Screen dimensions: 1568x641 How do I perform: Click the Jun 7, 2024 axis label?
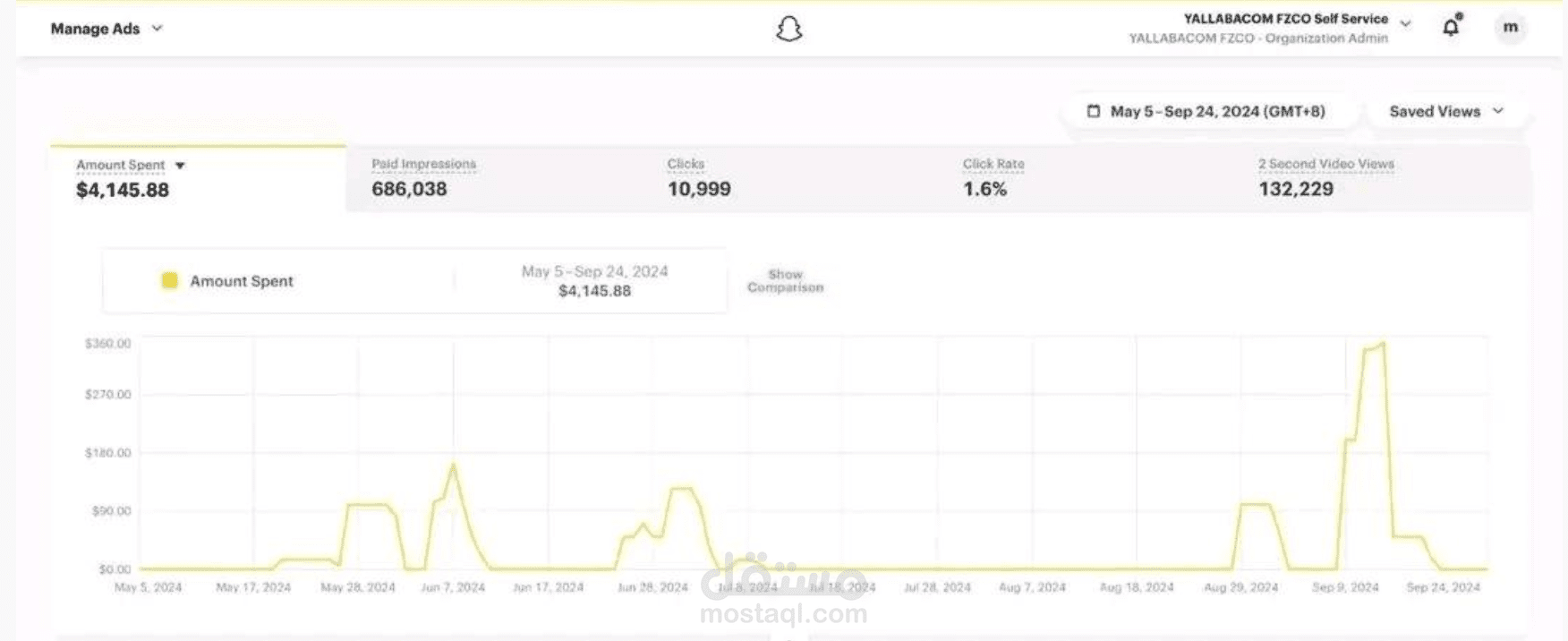tap(453, 587)
